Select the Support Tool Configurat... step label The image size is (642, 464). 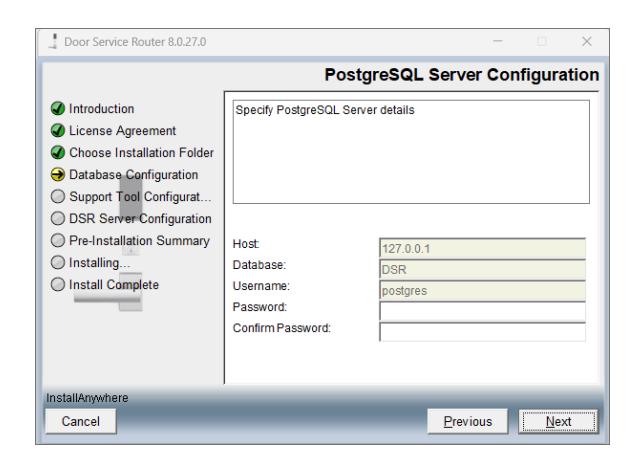click(x=140, y=197)
